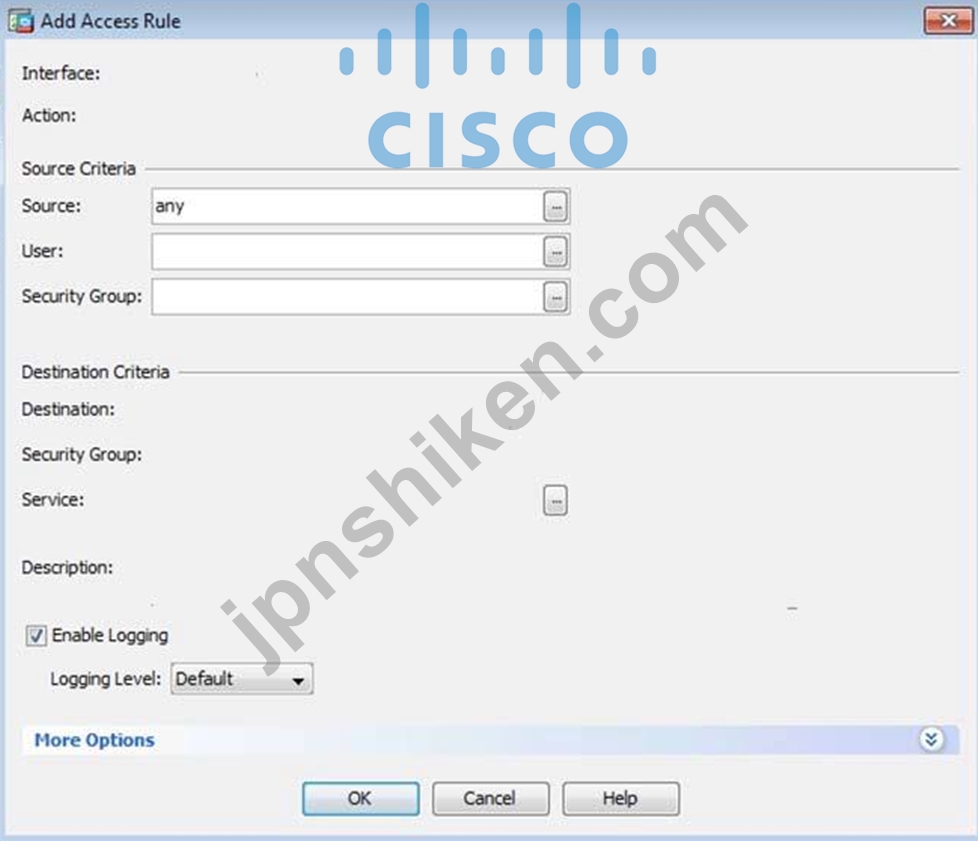Click the Logging Level label
This screenshot has width=978, height=841.
coord(105,679)
